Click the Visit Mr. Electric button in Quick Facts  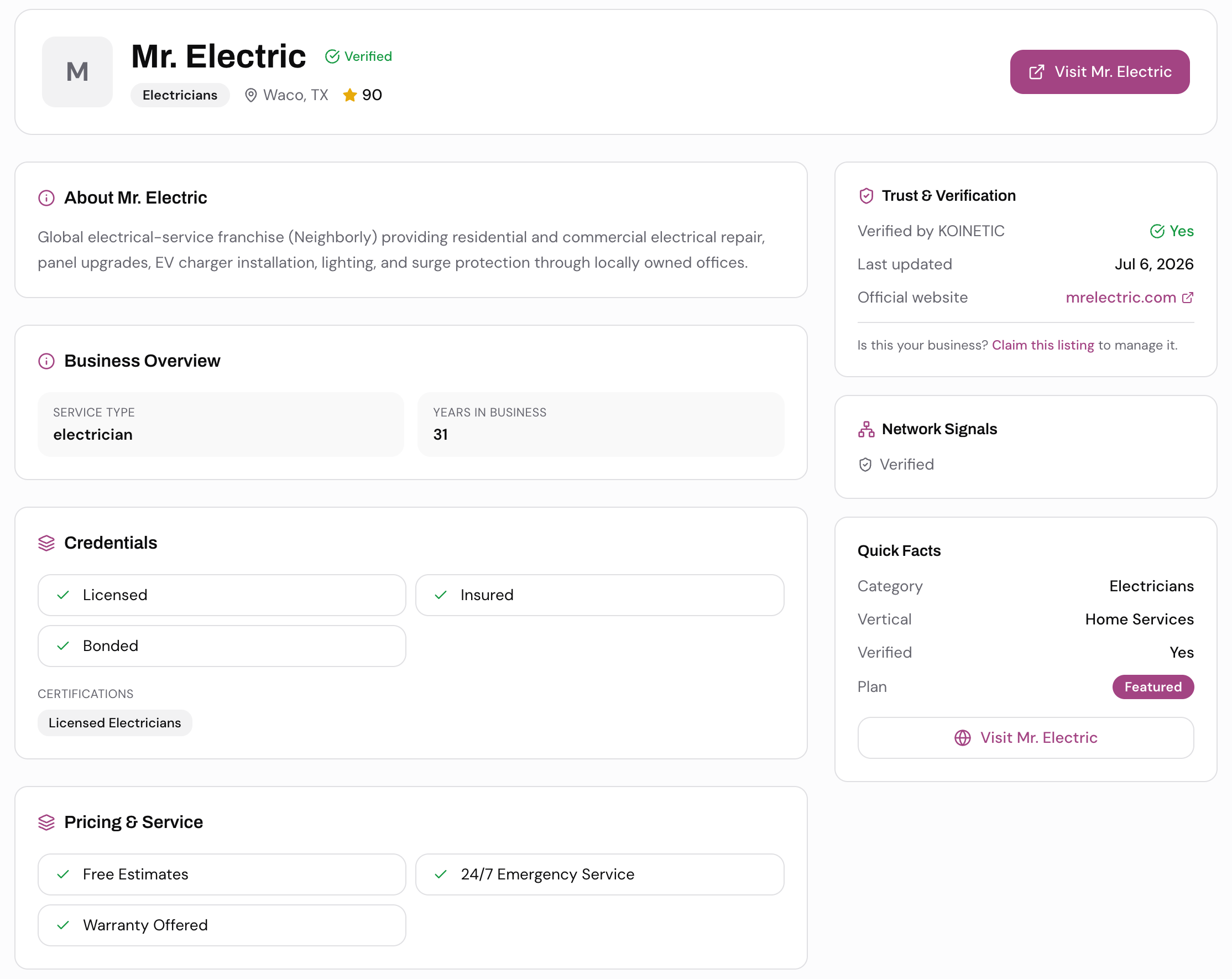coord(1025,738)
